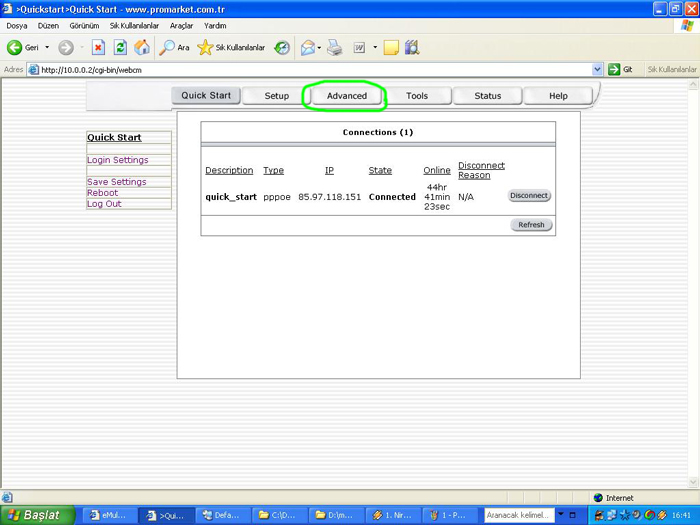Viewport: 700px width, 525px height.
Task: Open the Sık Kullanılanlar menu
Action: click(x=134, y=26)
